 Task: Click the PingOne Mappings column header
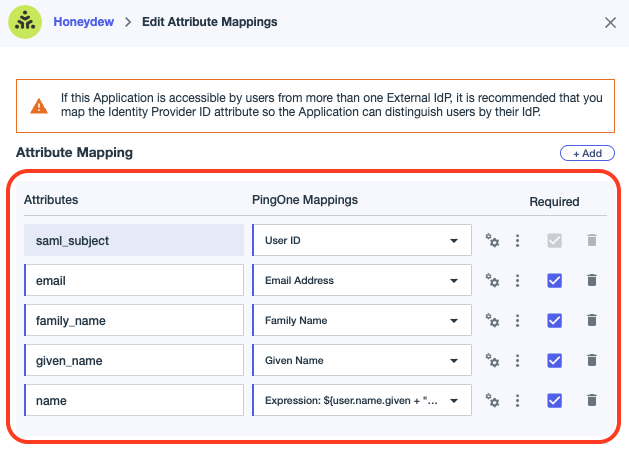305,199
